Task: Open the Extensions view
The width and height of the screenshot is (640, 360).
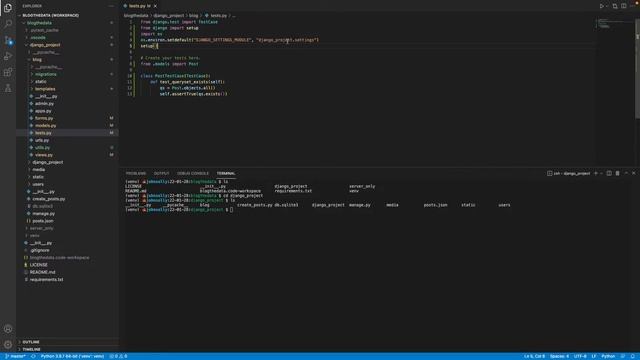Action: 8,72
